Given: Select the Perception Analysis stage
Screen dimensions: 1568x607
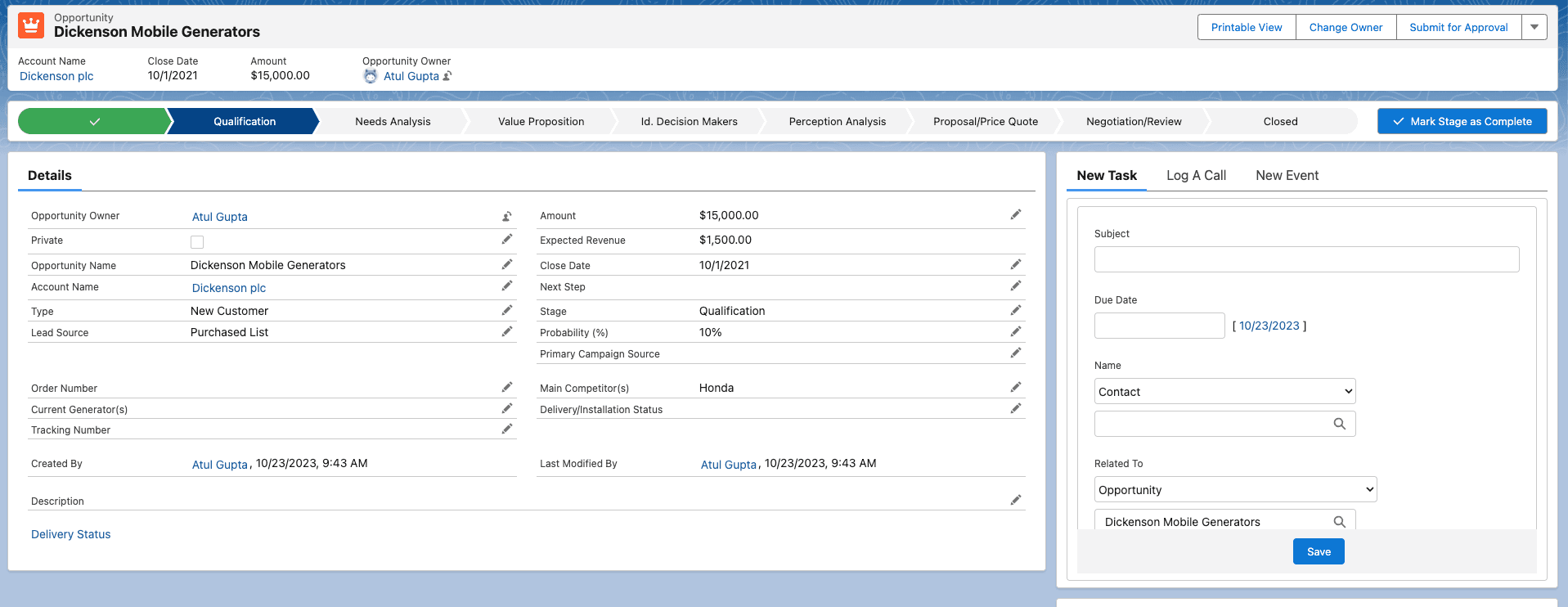Looking at the screenshot, I should [838, 121].
